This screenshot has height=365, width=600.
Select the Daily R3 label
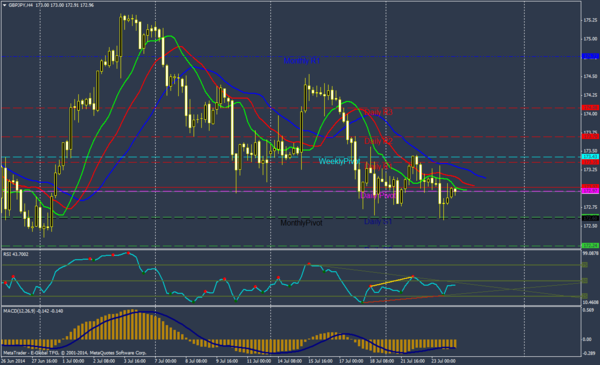378,112
